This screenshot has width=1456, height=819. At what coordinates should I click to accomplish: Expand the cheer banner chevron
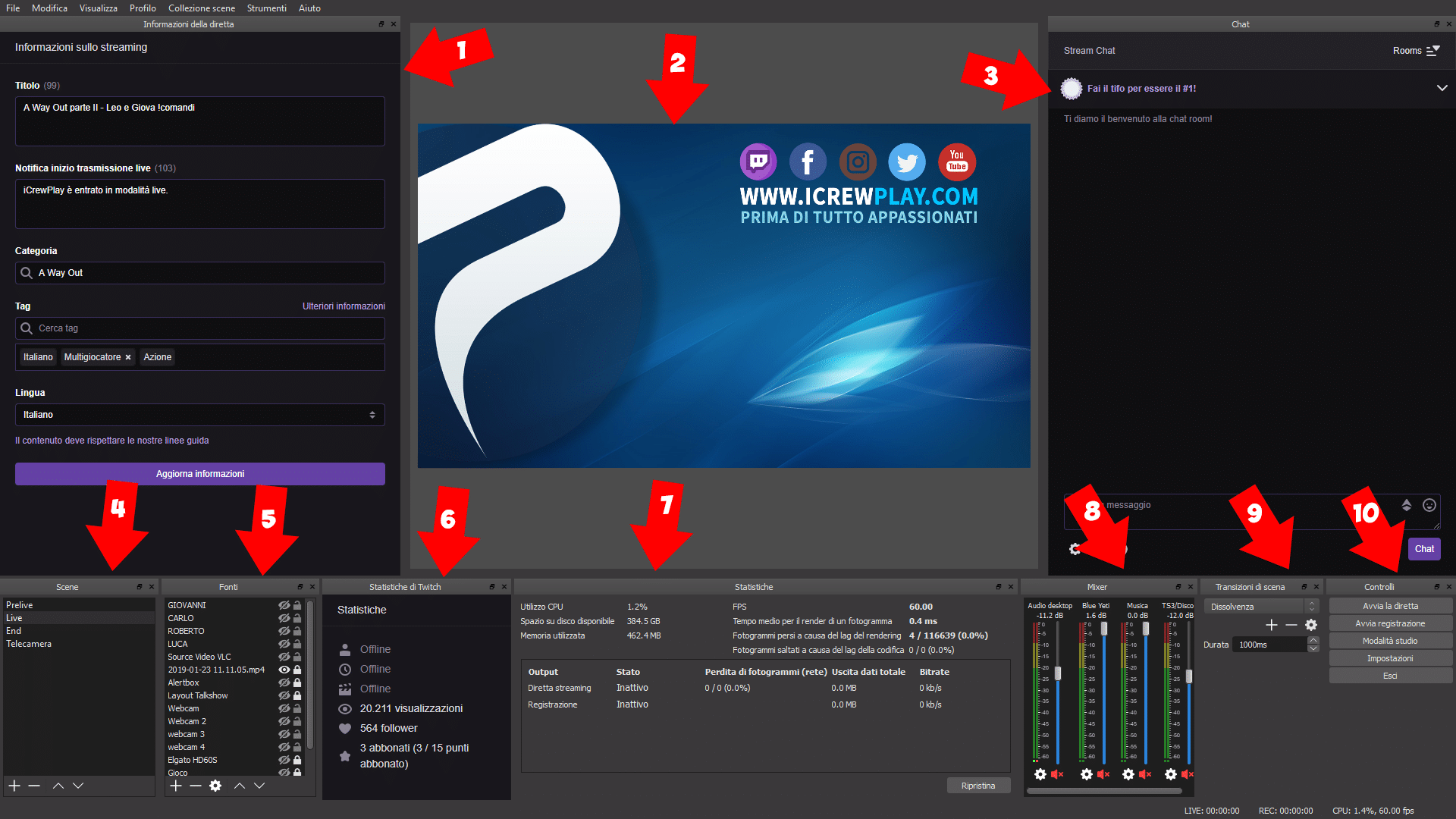[1442, 88]
